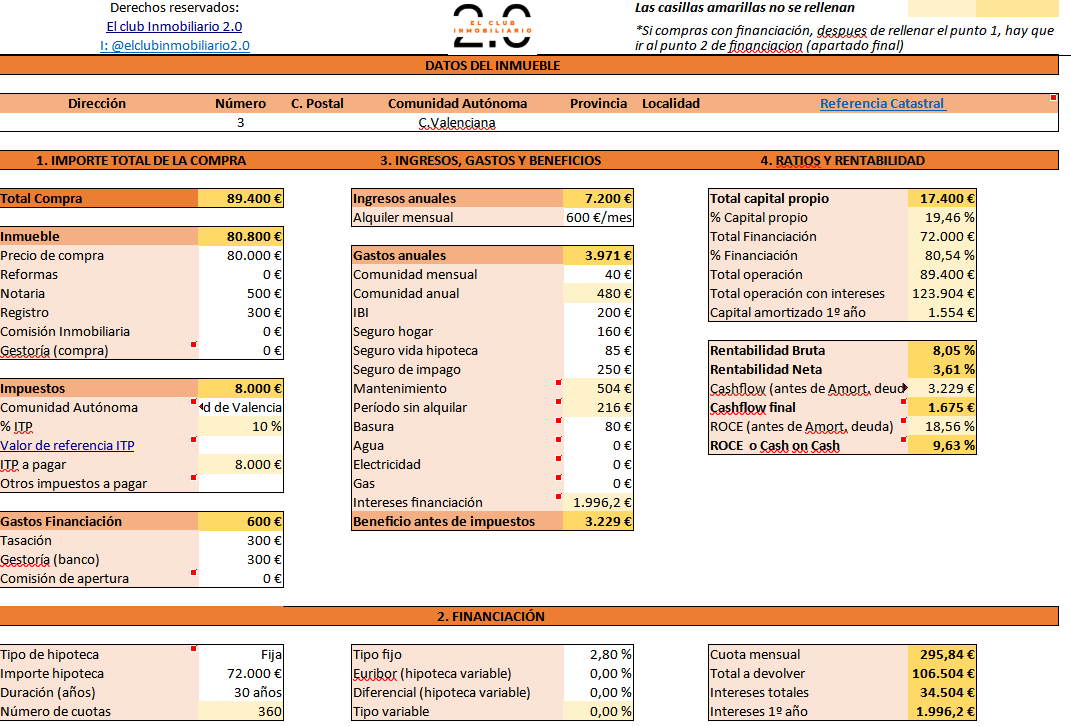Click the Tipo variable value 0,00 %
This screenshot has height=726, width=1071.
(598, 712)
